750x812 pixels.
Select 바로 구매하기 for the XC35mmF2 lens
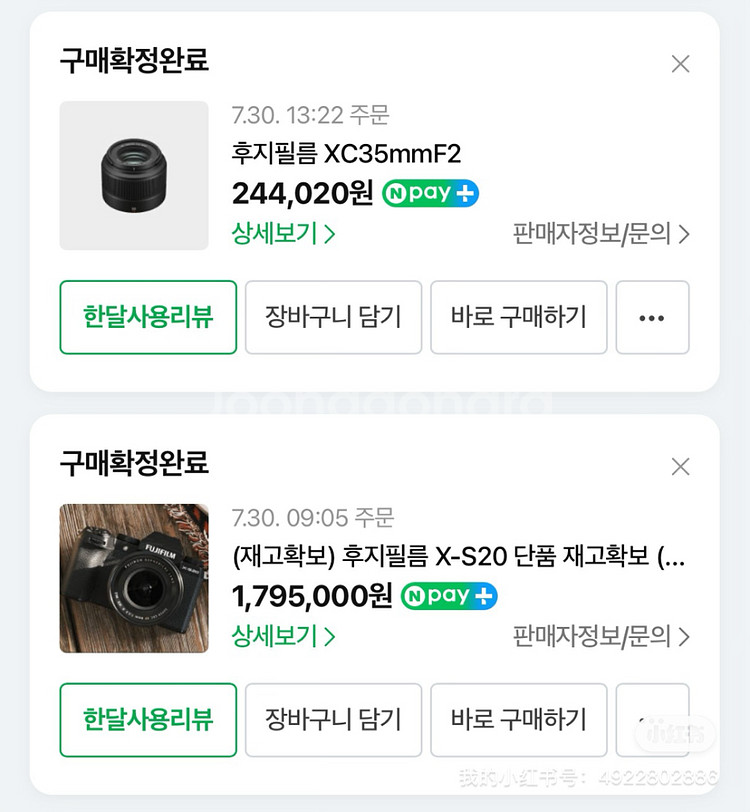(518, 317)
